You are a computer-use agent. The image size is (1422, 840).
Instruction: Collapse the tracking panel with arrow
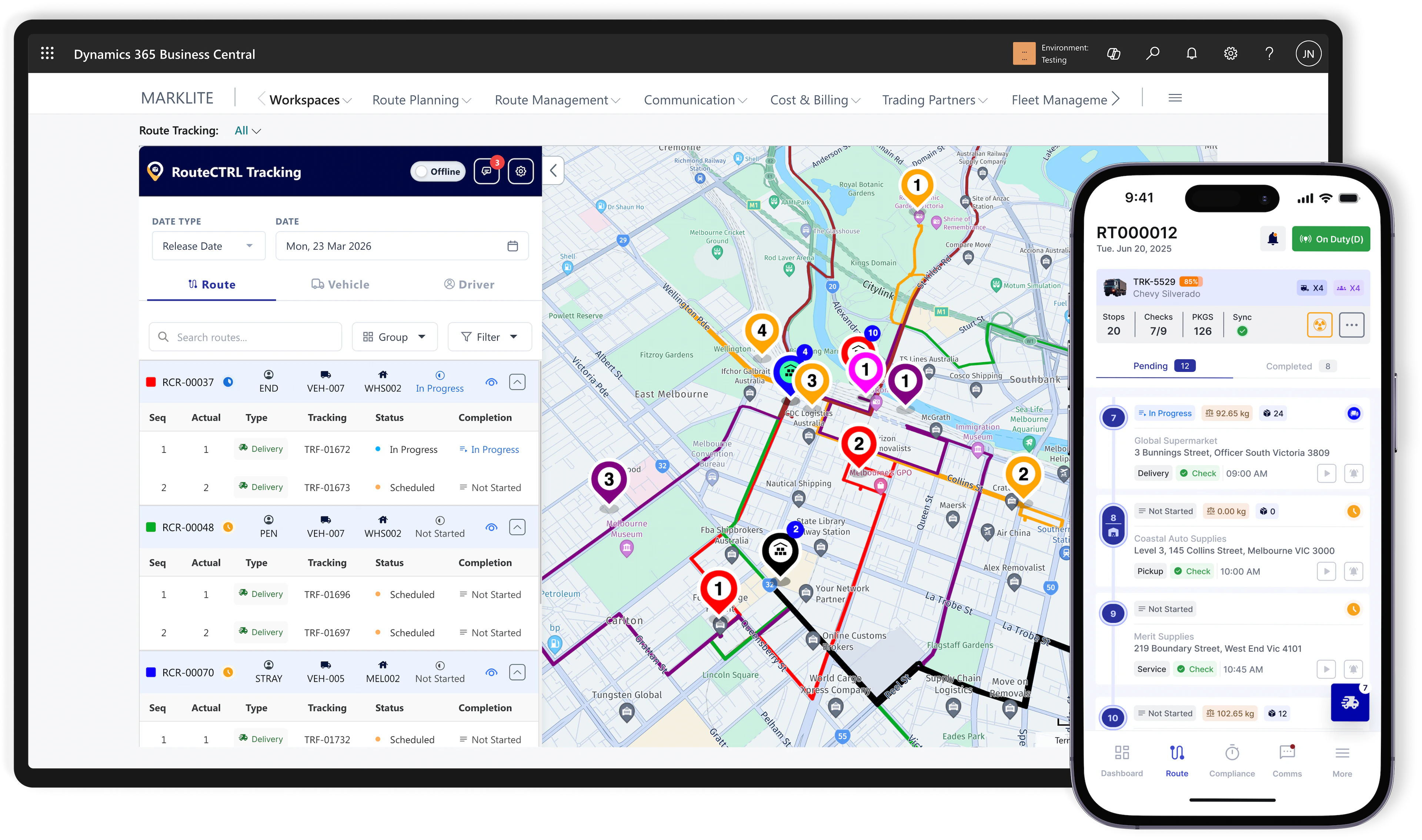point(554,170)
